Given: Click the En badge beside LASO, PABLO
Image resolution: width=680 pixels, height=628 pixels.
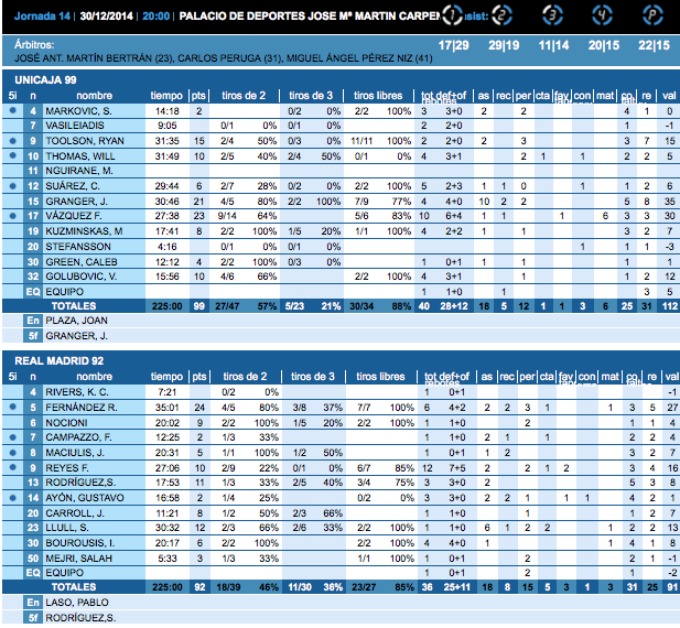Looking at the screenshot, I should (x=33, y=602).
